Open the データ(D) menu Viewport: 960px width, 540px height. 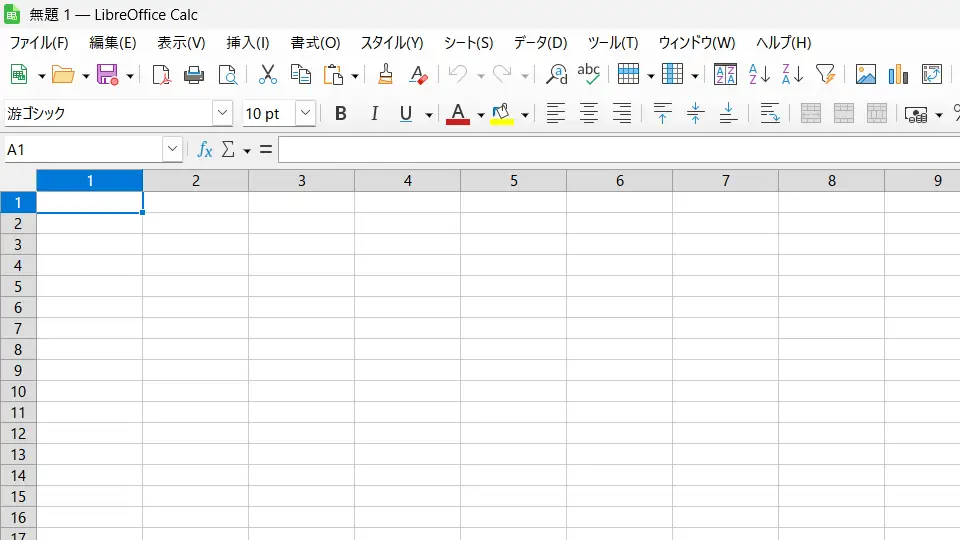[x=540, y=43]
